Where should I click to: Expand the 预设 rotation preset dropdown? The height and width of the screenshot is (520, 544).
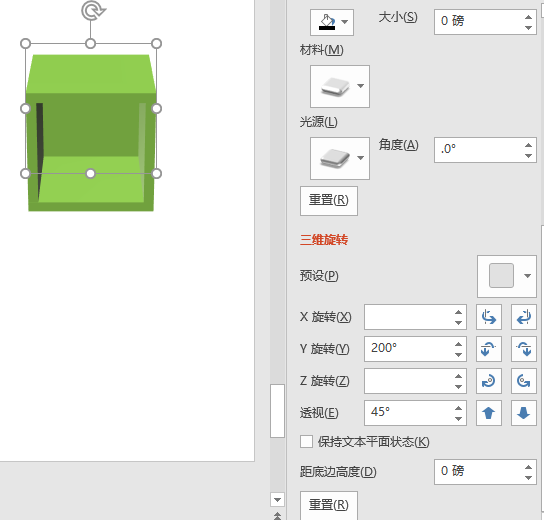[x=507, y=276]
